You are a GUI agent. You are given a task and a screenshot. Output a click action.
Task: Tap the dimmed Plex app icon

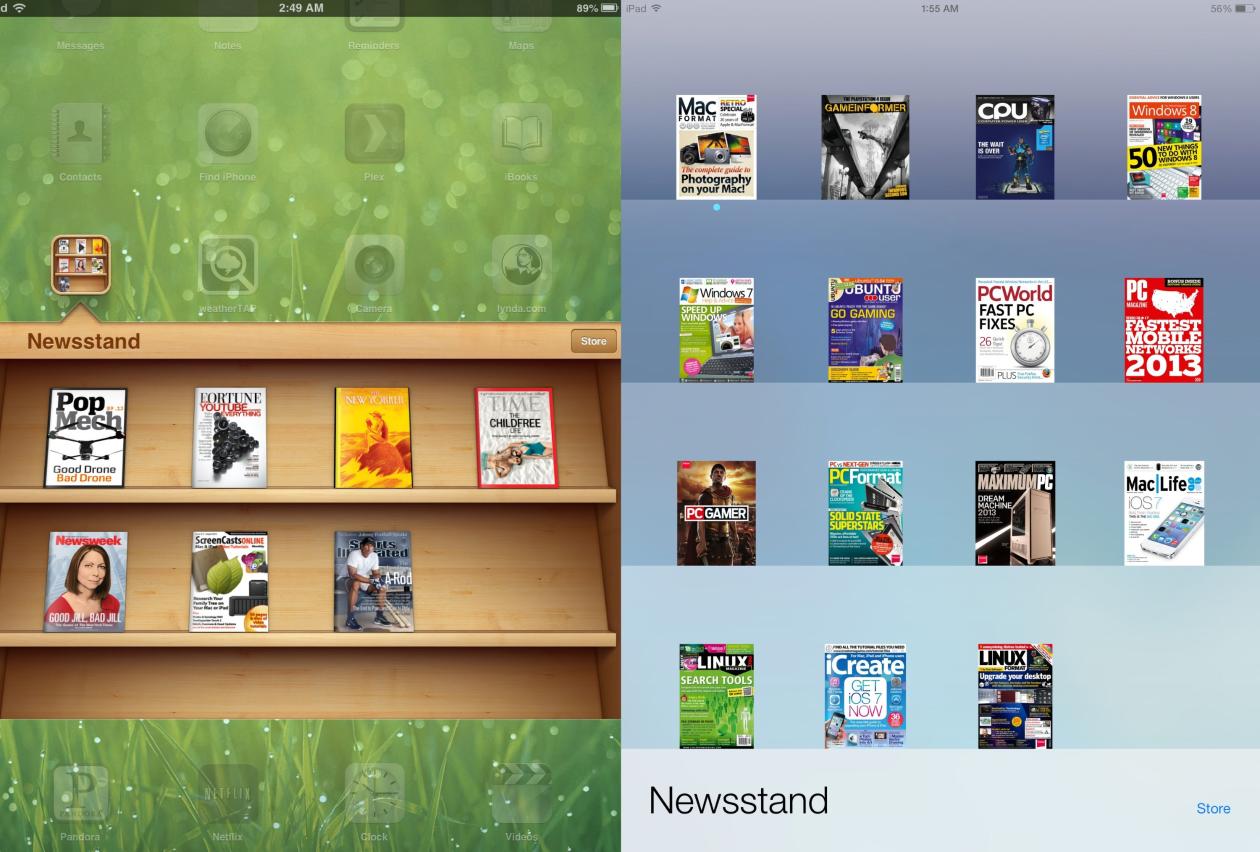click(x=374, y=133)
